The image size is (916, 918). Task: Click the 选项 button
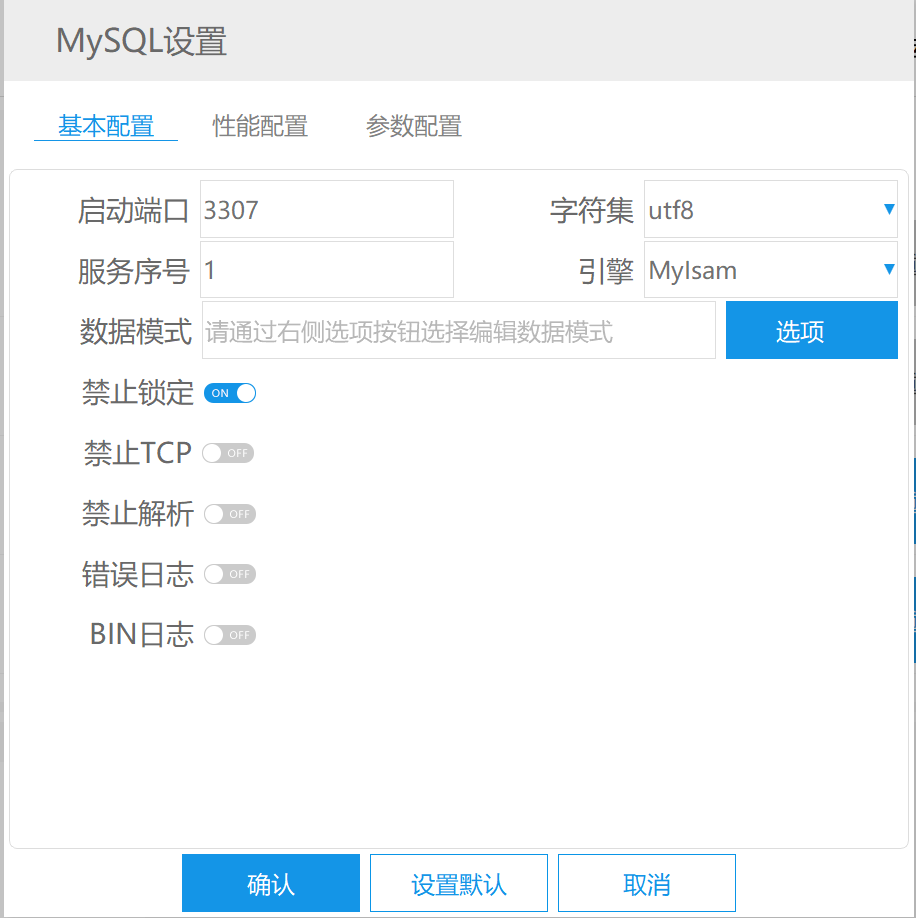[812, 330]
